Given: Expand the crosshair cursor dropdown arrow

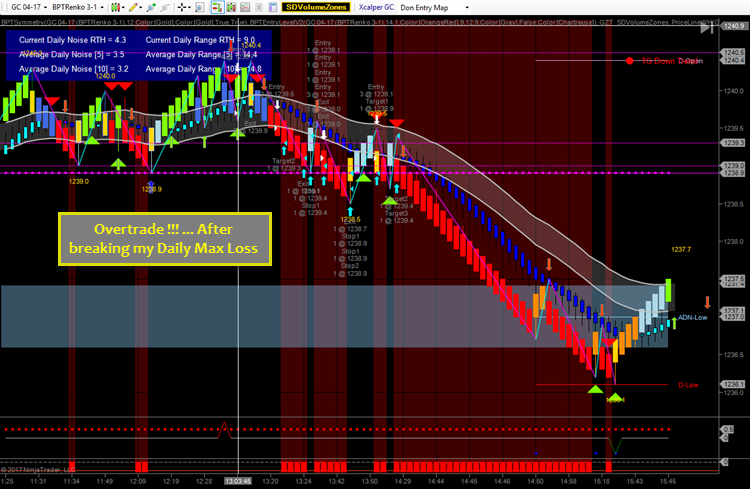Looking at the screenshot, I should tap(189, 7).
